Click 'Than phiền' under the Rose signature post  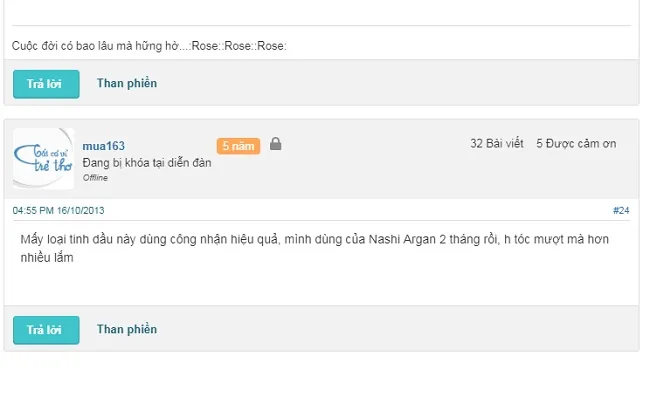[127, 83]
